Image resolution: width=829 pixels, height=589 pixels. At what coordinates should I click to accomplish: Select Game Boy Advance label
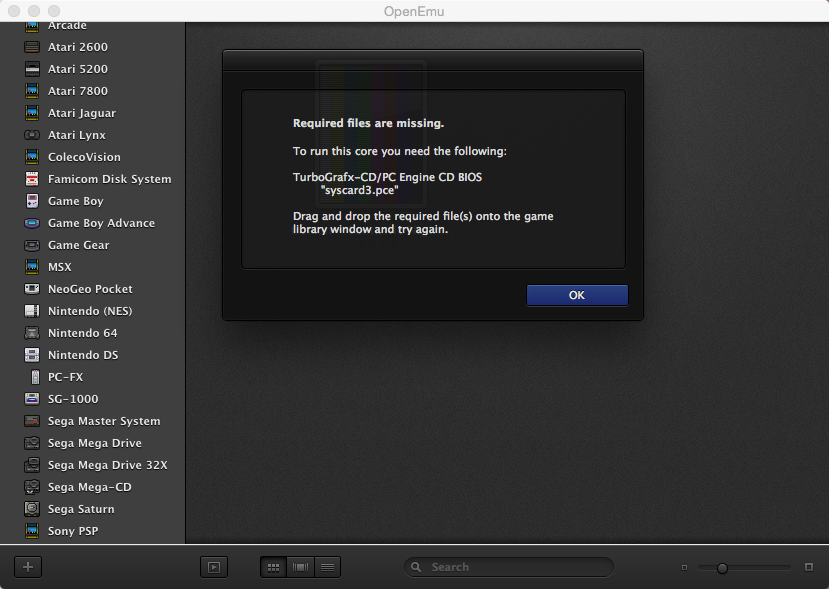click(x=102, y=223)
